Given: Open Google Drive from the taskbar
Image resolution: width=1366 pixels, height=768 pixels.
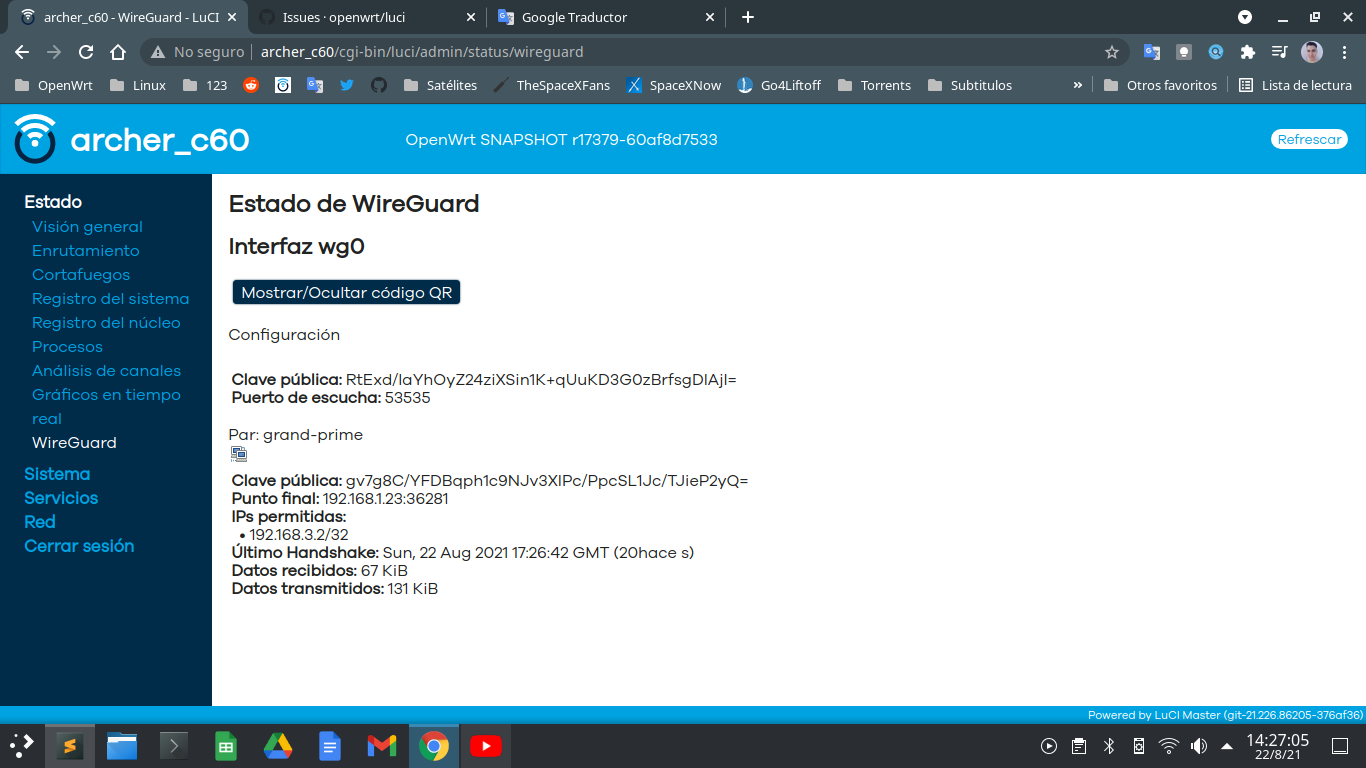Looking at the screenshot, I should click(278, 746).
